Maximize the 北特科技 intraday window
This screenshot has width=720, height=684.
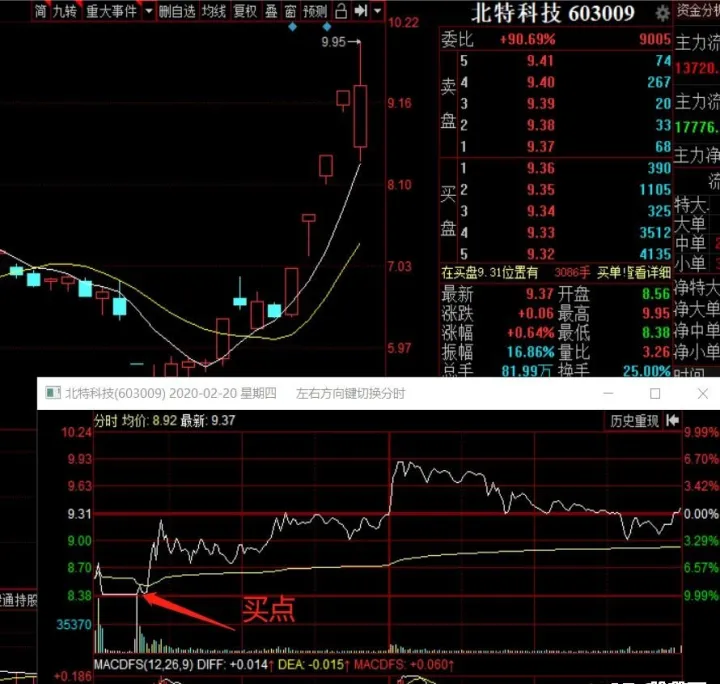pyautogui.click(x=655, y=394)
